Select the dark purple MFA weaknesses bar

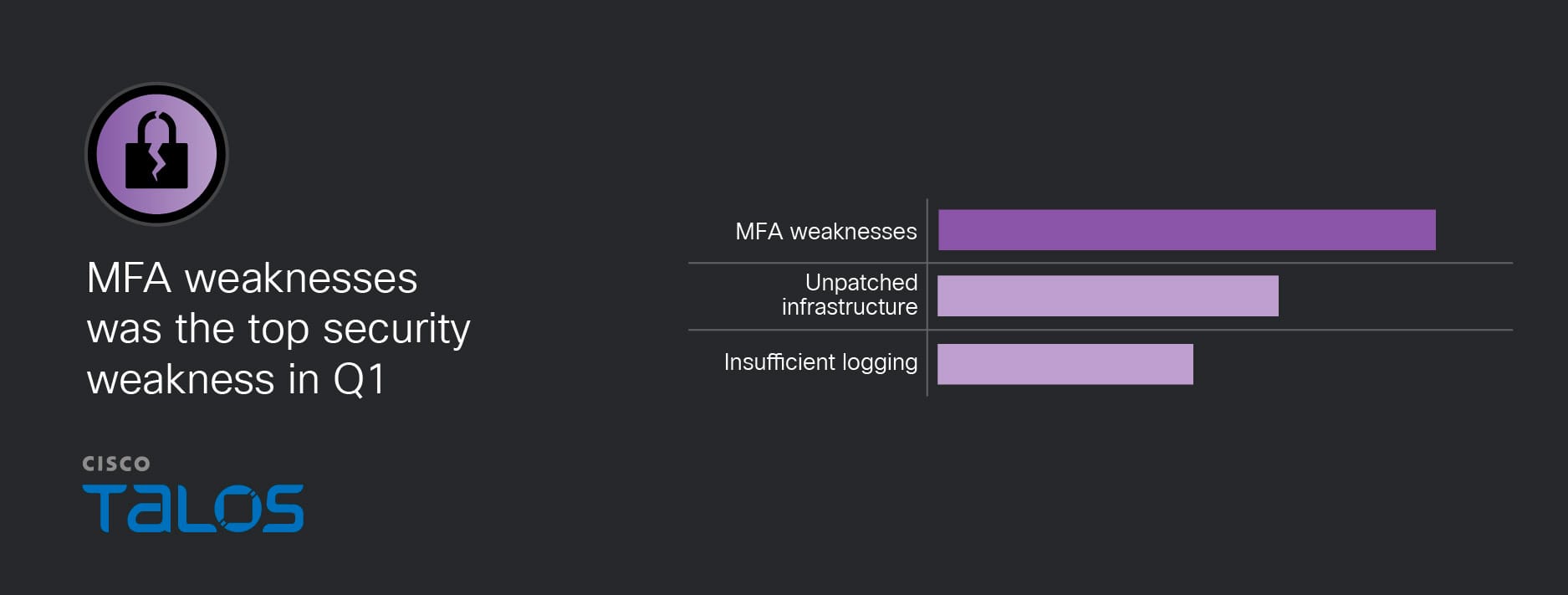point(1186,230)
